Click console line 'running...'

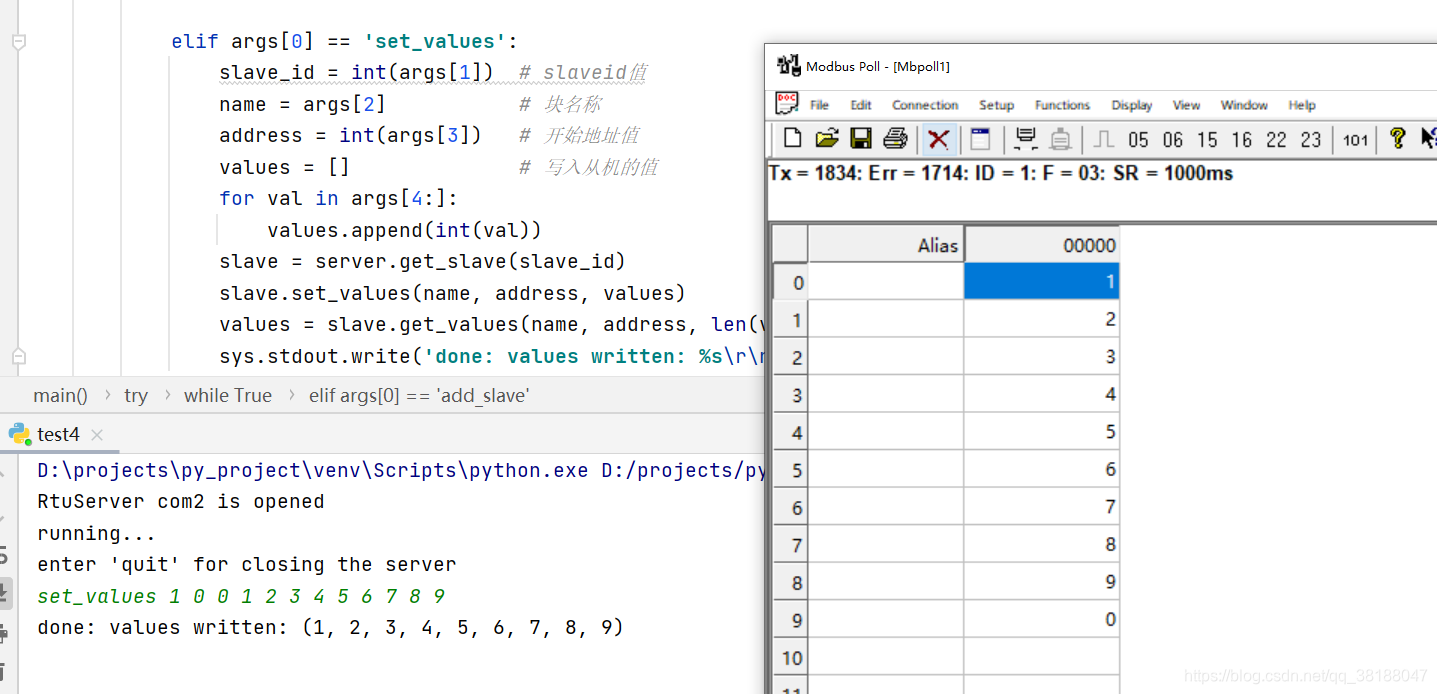pos(97,533)
